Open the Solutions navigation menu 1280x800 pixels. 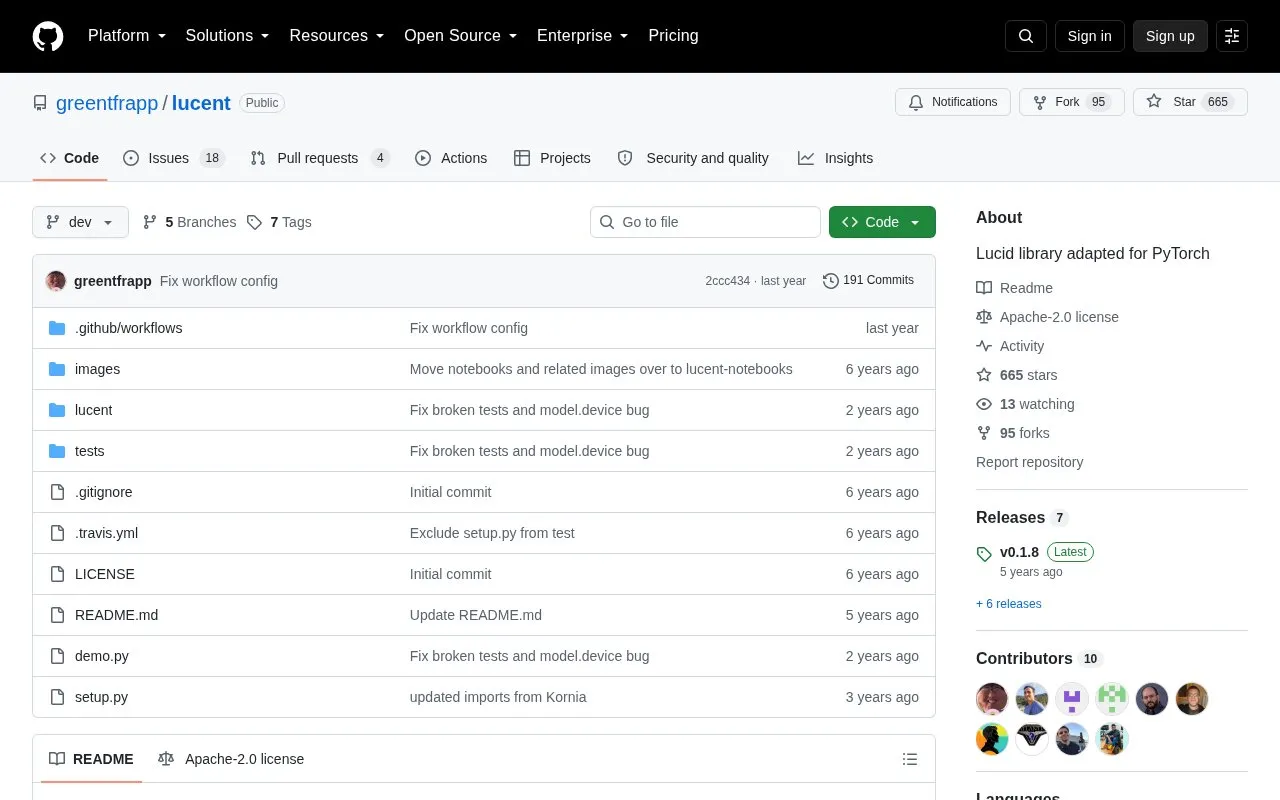point(228,36)
